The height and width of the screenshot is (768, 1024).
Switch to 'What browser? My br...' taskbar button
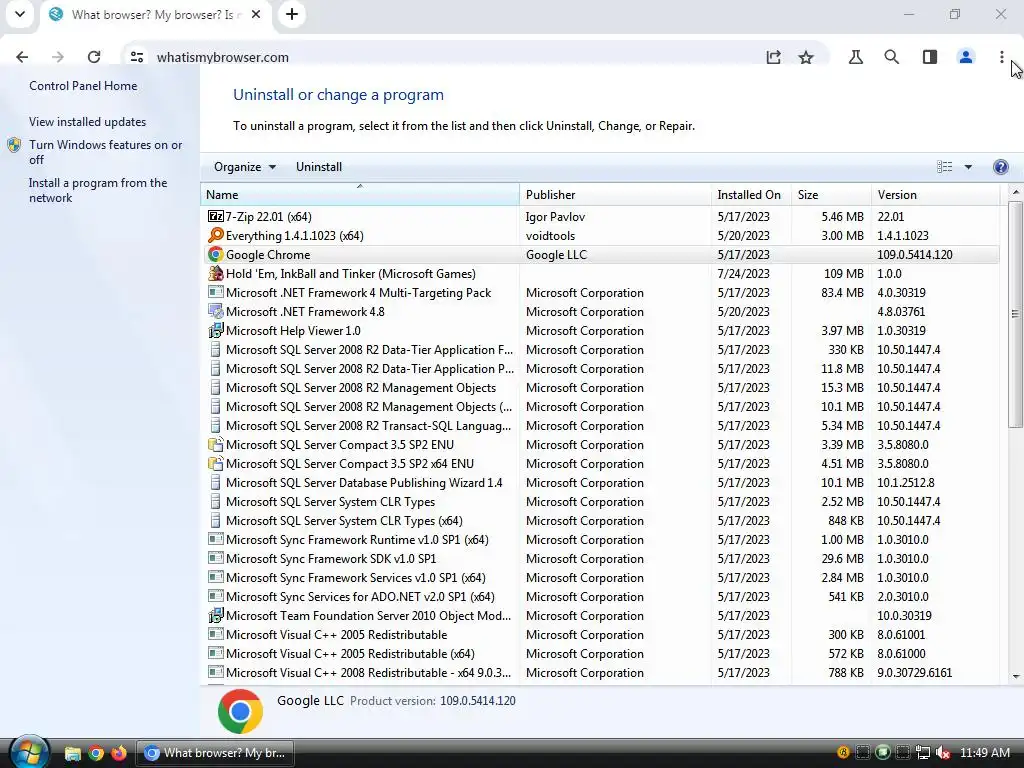pos(214,753)
